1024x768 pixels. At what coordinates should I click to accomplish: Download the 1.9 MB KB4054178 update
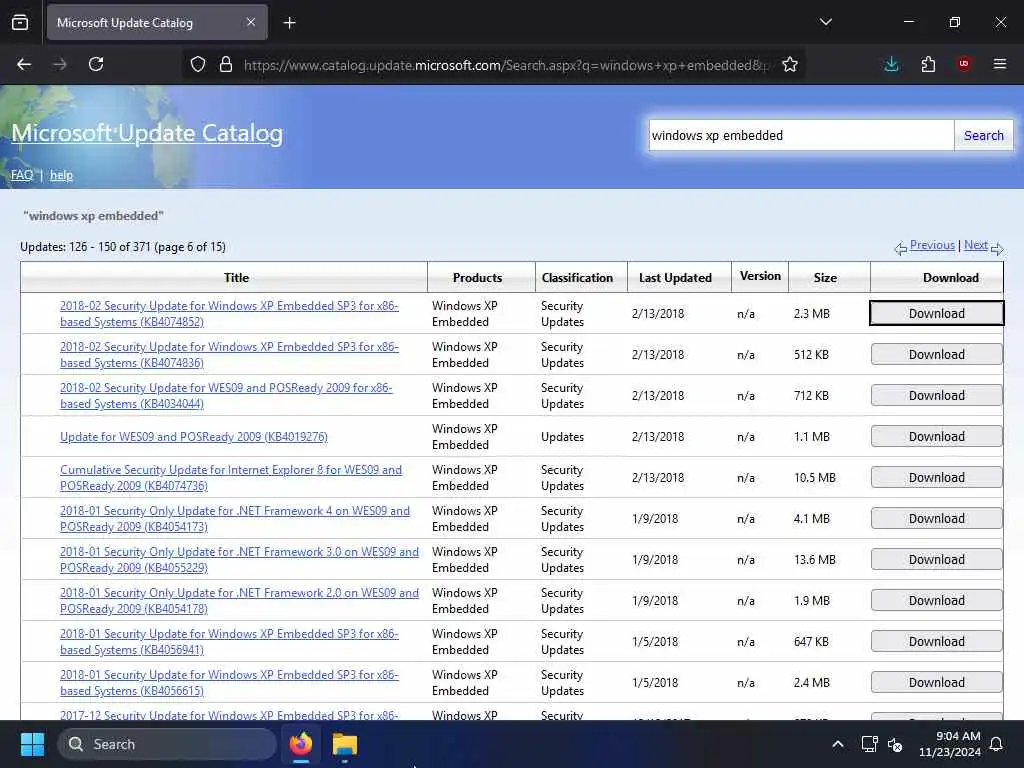(936, 601)
